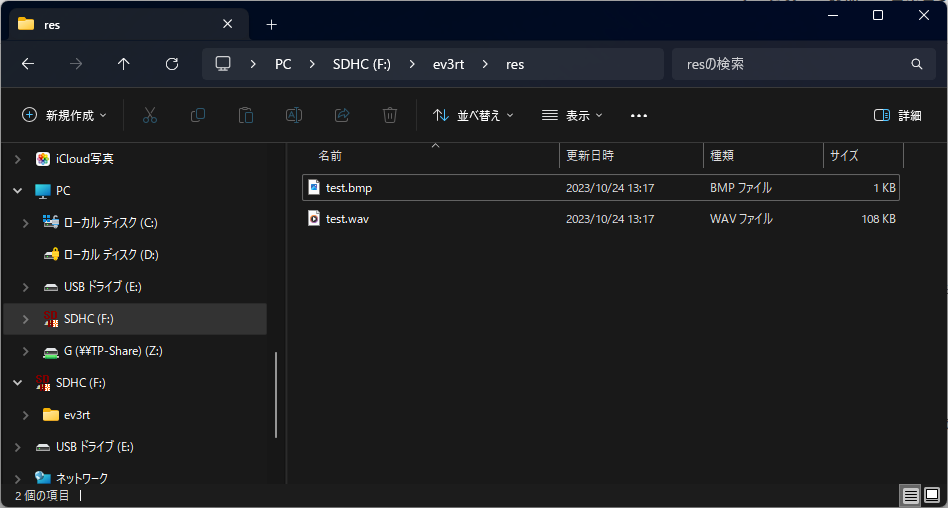Expand the ev3rt folder node
Image resolution: width=948 pixels, height=508 pixels.
point(25,415)
